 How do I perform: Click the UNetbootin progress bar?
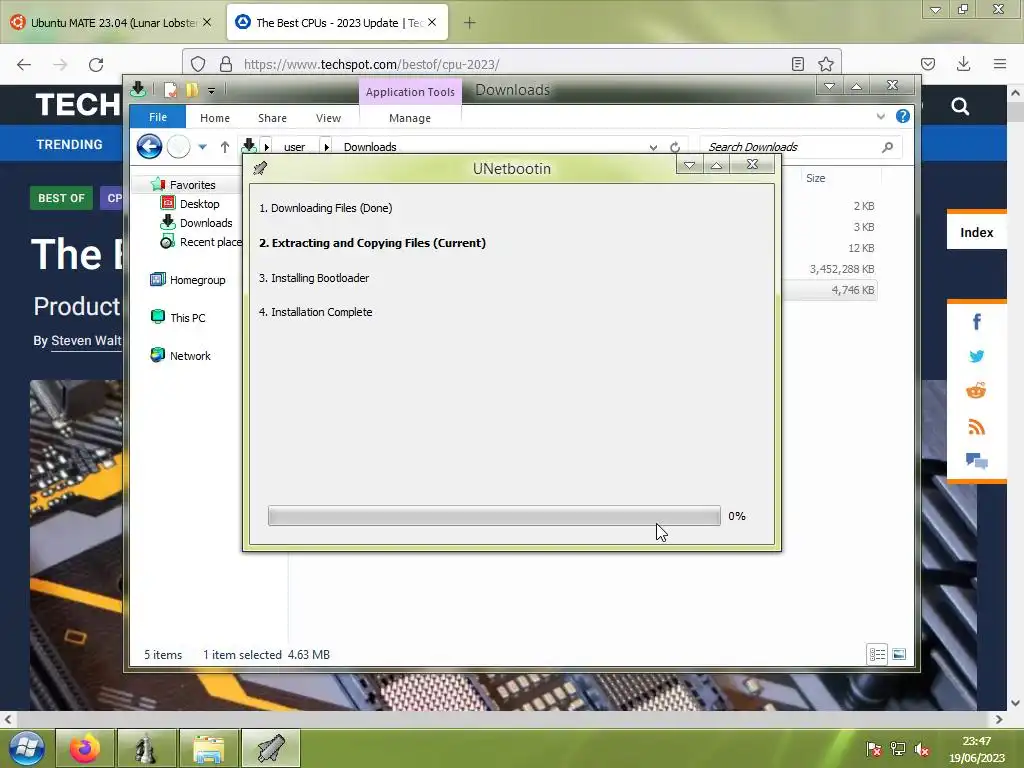point(494,516)
